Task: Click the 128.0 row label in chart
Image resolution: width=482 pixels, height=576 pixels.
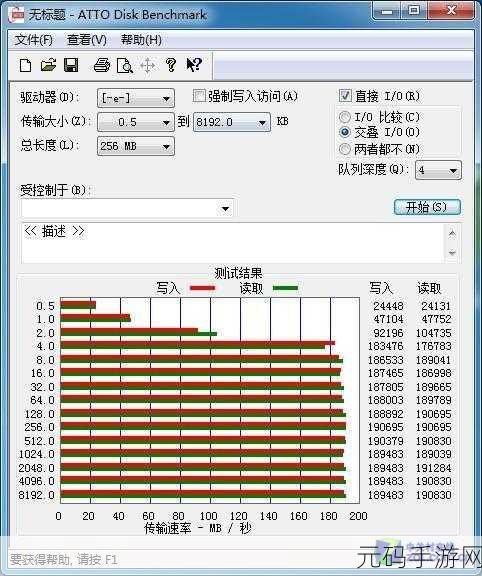Action: point(40,414)
